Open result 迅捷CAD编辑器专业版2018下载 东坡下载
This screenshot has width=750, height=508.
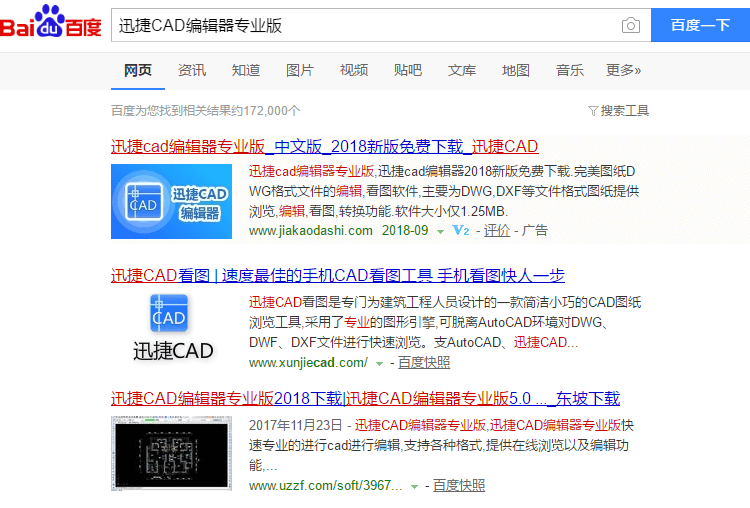coord(365,398)
